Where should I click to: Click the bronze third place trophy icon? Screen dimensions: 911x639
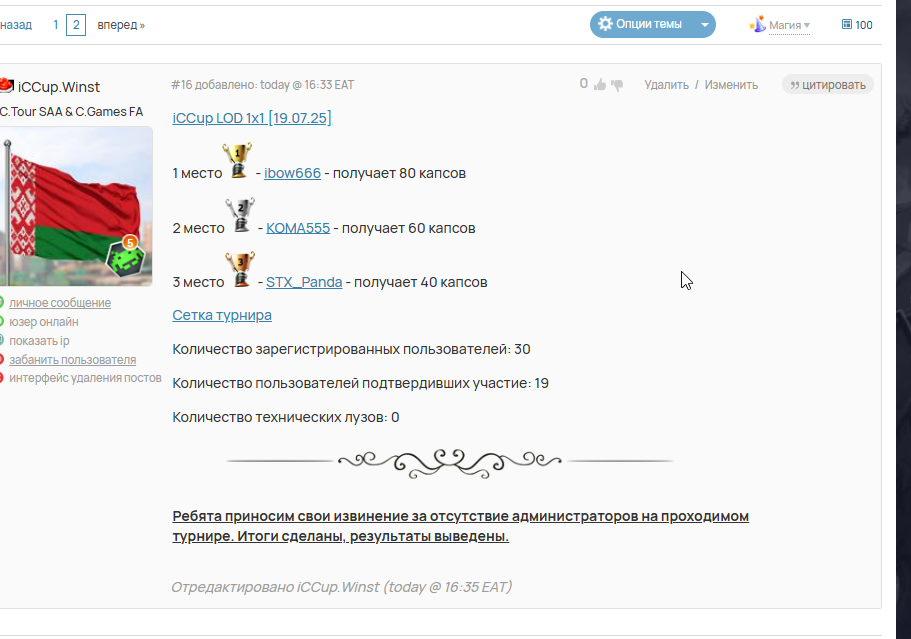pos(240,270)
